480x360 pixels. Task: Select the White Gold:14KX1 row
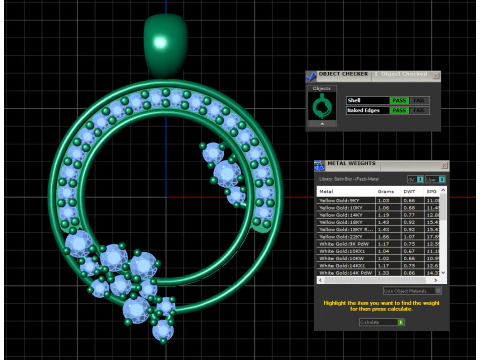(378, 266)
